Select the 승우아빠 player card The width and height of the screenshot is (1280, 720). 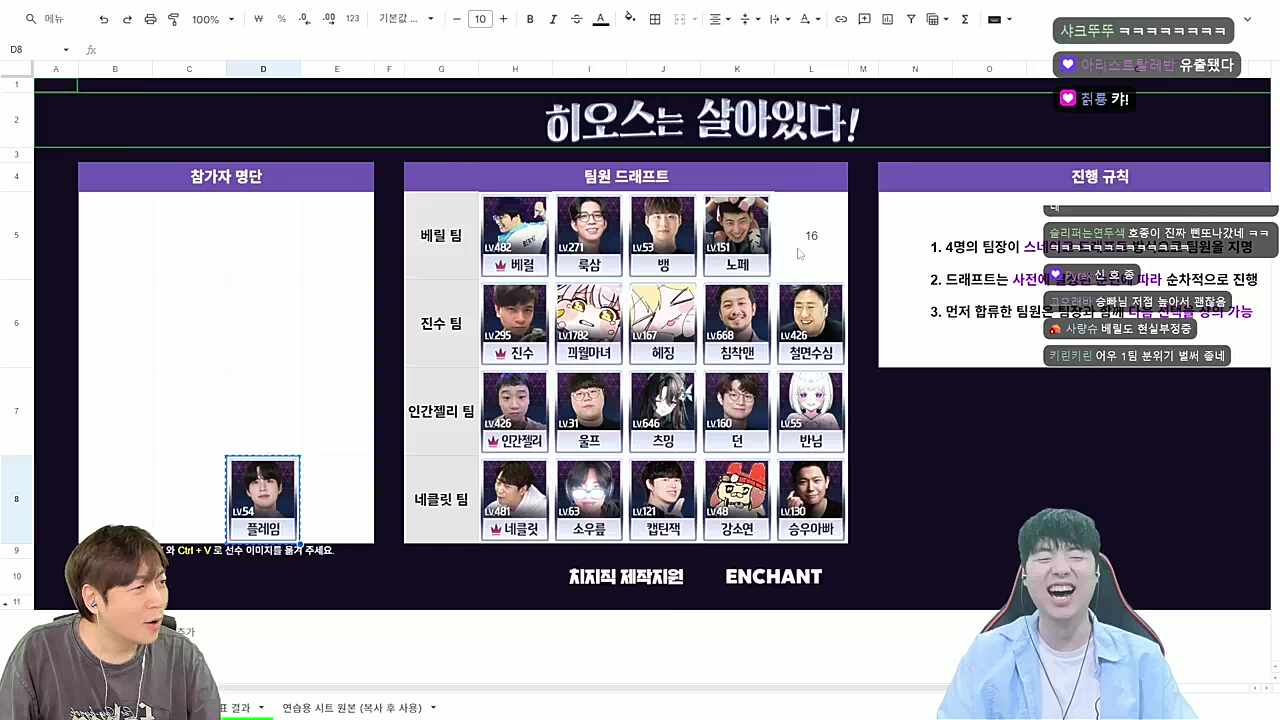click(x=811, y=499)
